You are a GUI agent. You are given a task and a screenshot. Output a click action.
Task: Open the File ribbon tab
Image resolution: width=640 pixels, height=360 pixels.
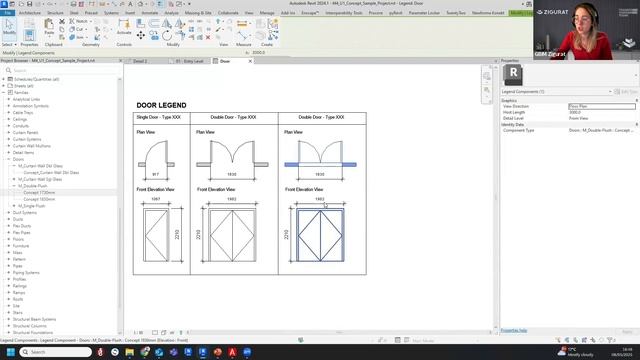coord(7,13)
